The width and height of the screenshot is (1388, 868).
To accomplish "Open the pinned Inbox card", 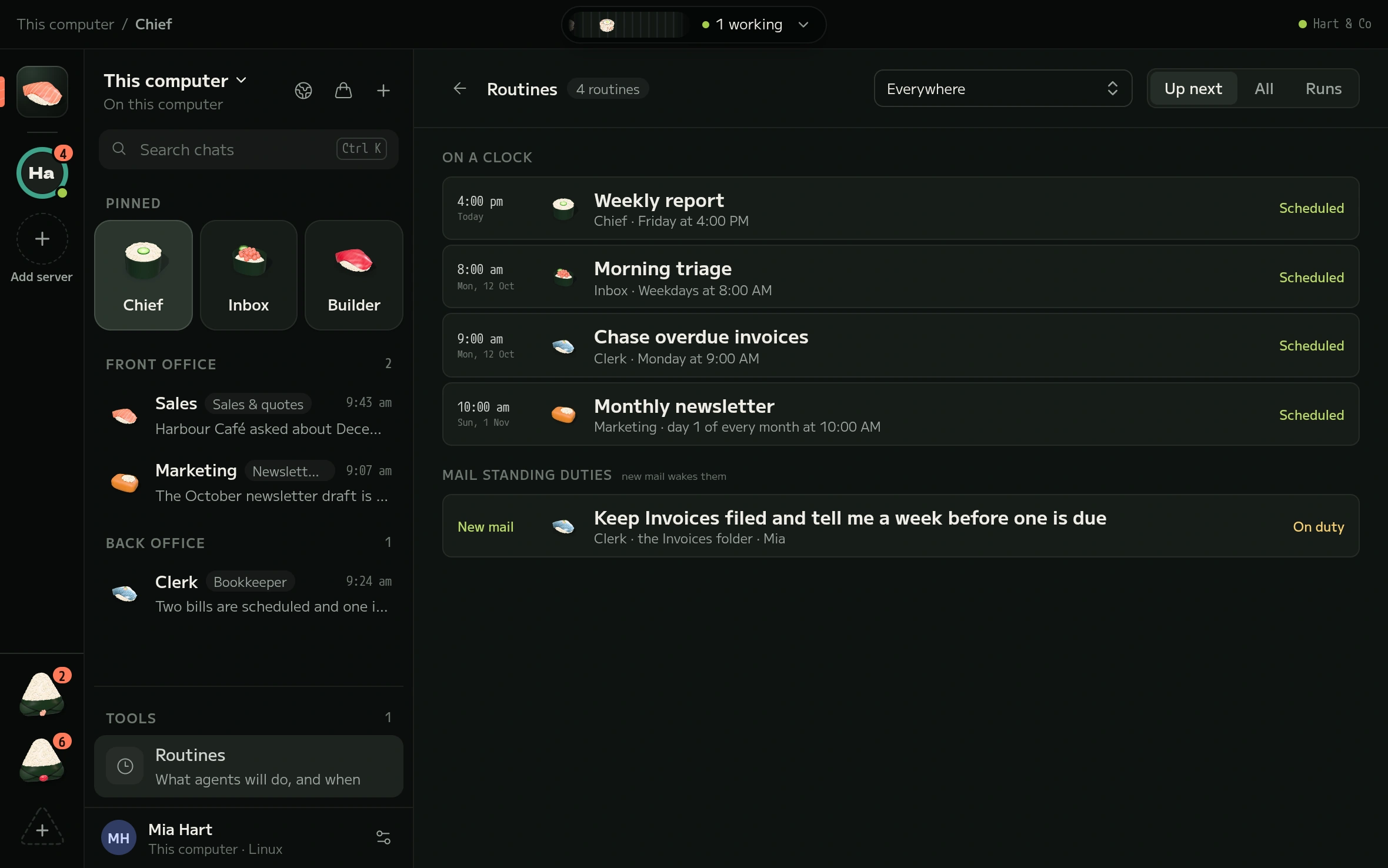I will pos(248,275).
